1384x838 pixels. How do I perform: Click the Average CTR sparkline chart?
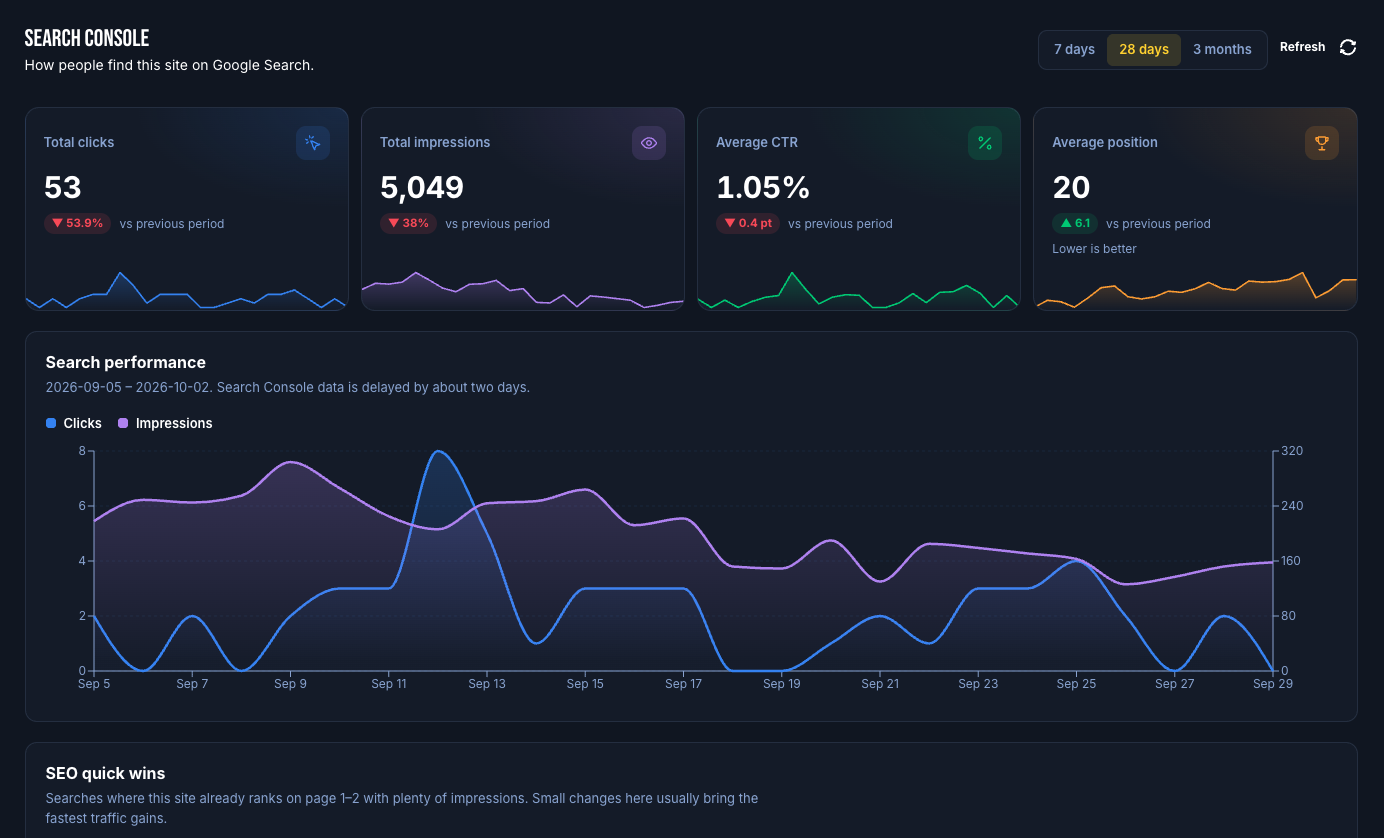(858, 289)
